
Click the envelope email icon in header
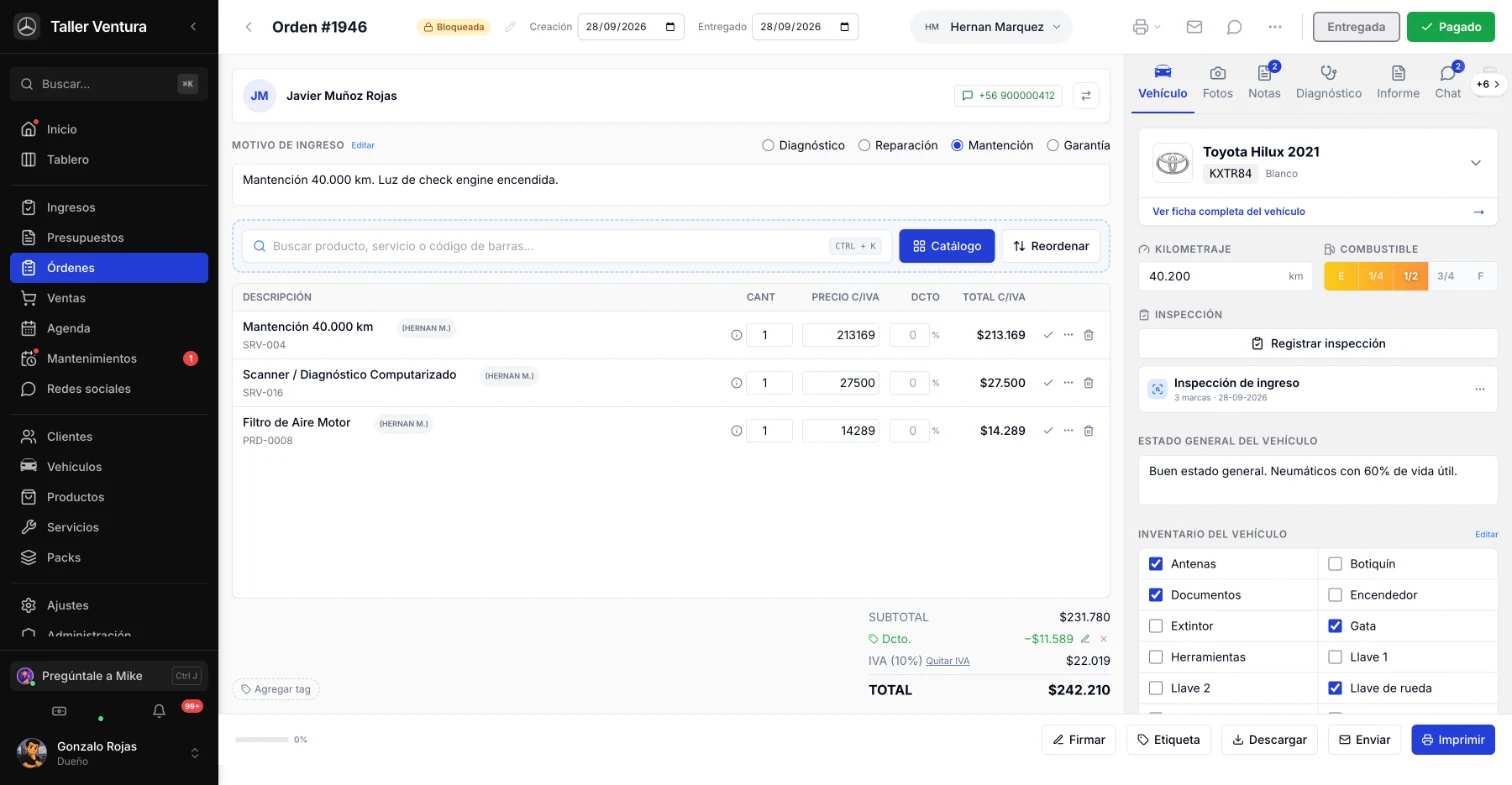1194,27
